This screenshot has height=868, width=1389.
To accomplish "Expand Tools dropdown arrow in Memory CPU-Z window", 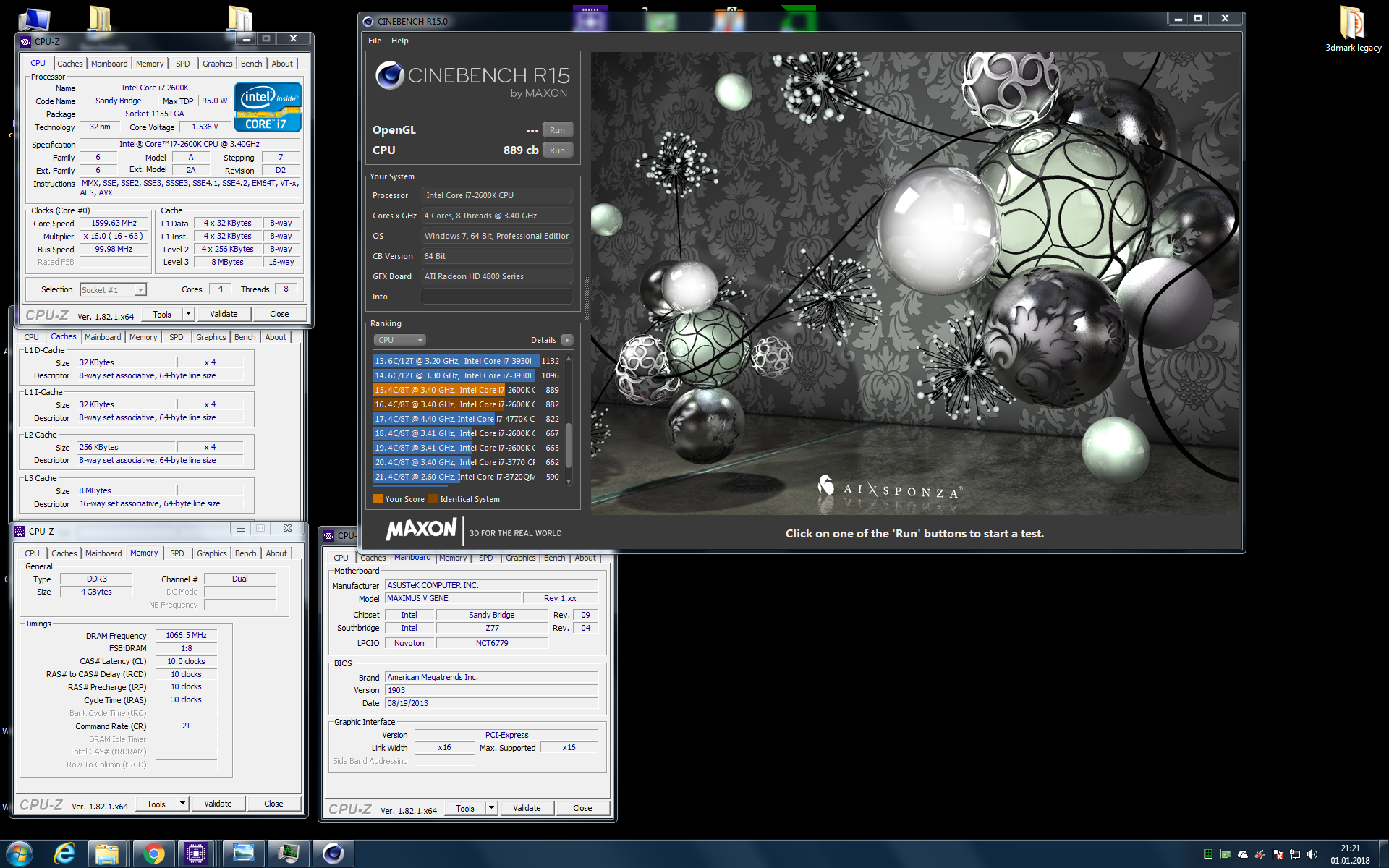I will [182, 804].
